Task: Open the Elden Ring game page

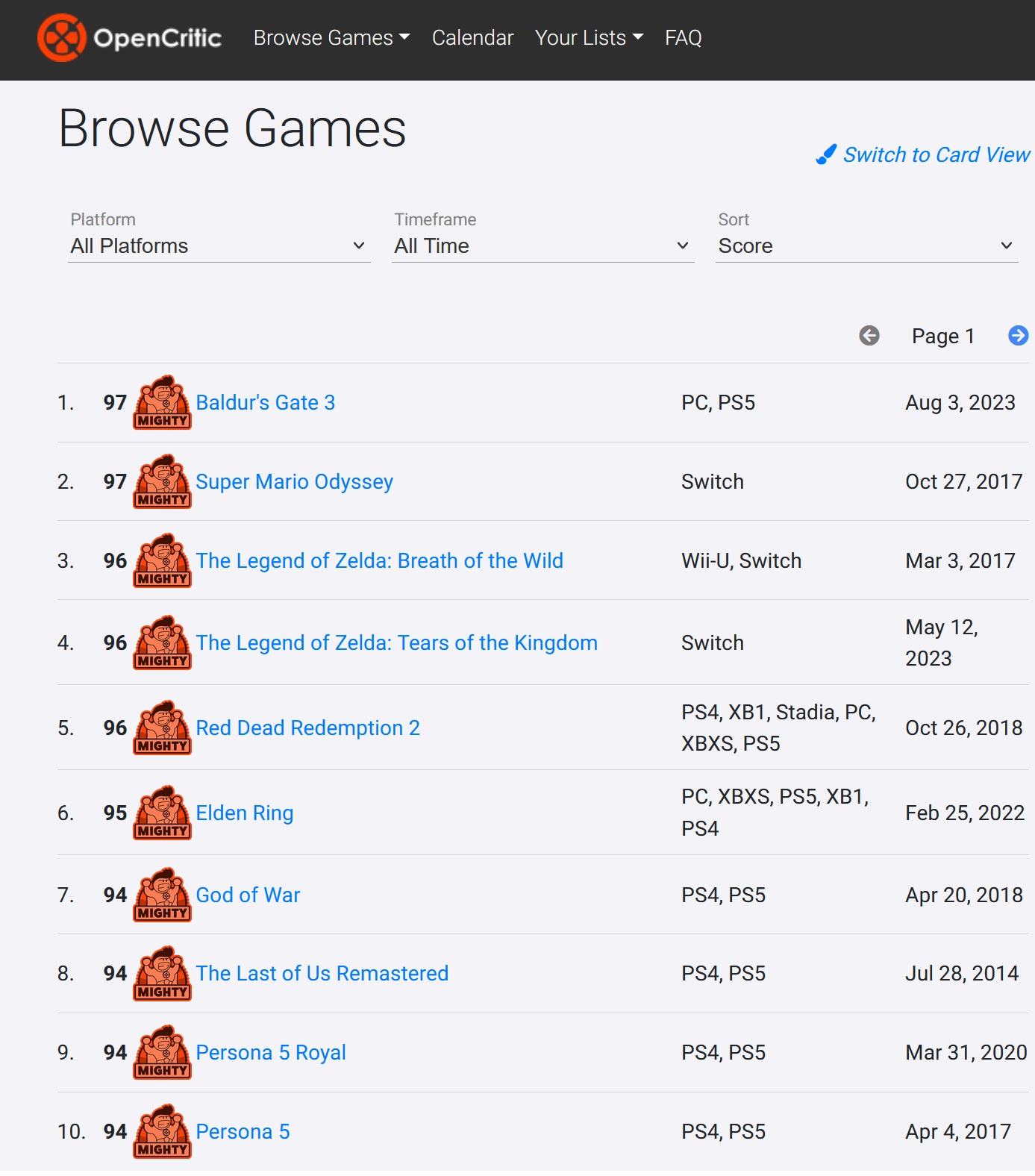Action: point(245,813)
